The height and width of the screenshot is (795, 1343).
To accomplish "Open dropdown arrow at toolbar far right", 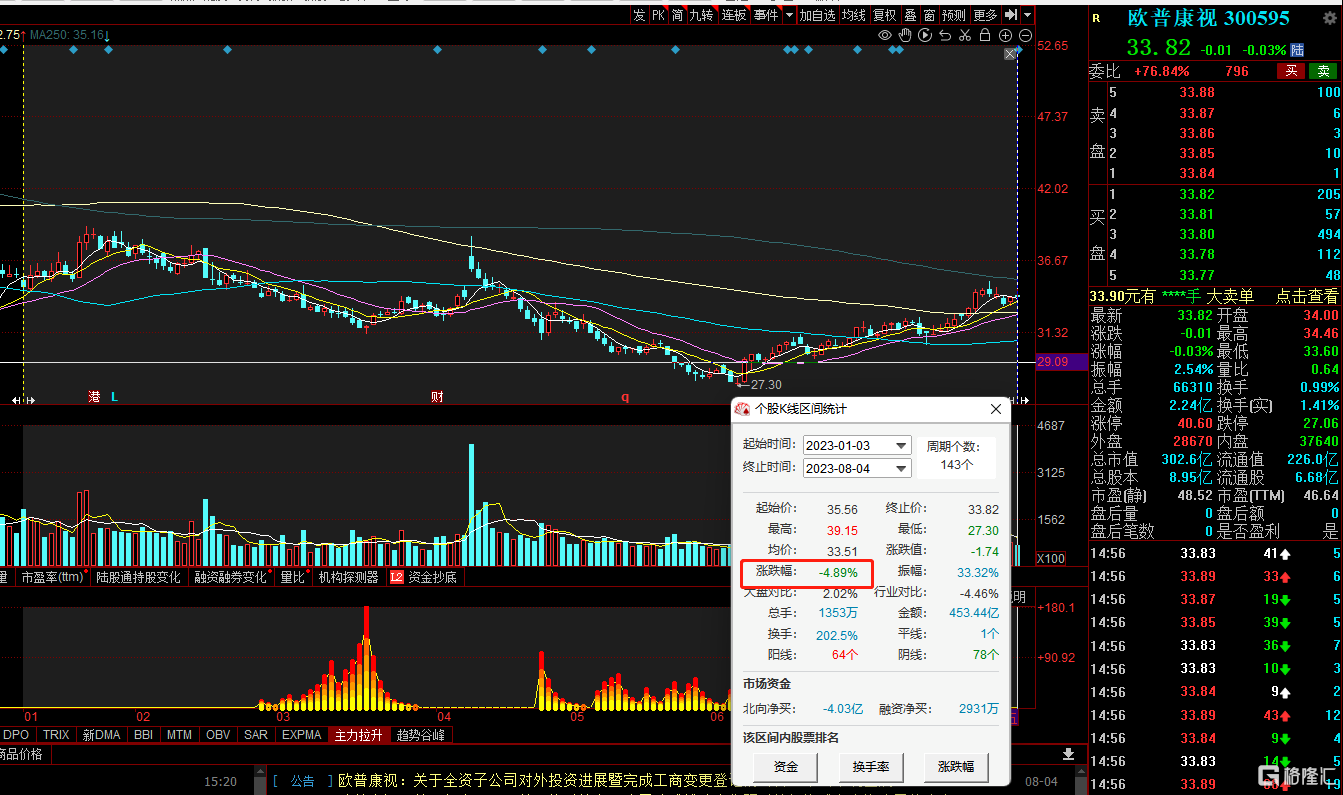I will [1027, 15].
